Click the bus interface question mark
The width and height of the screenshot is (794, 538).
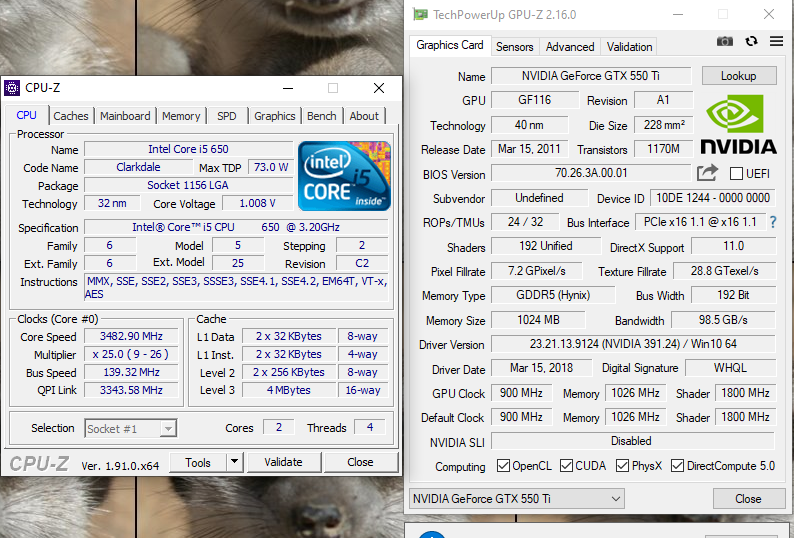click(x=773, y=222)
